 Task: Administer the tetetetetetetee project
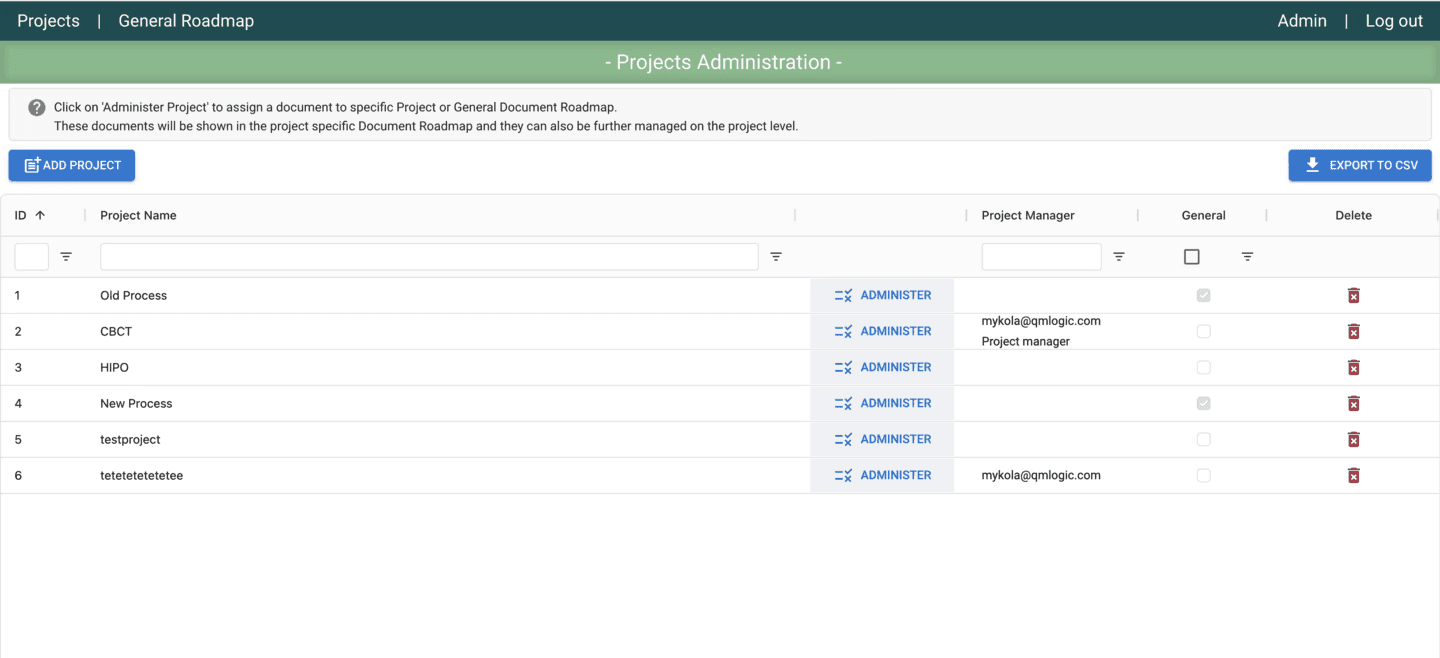882,475
